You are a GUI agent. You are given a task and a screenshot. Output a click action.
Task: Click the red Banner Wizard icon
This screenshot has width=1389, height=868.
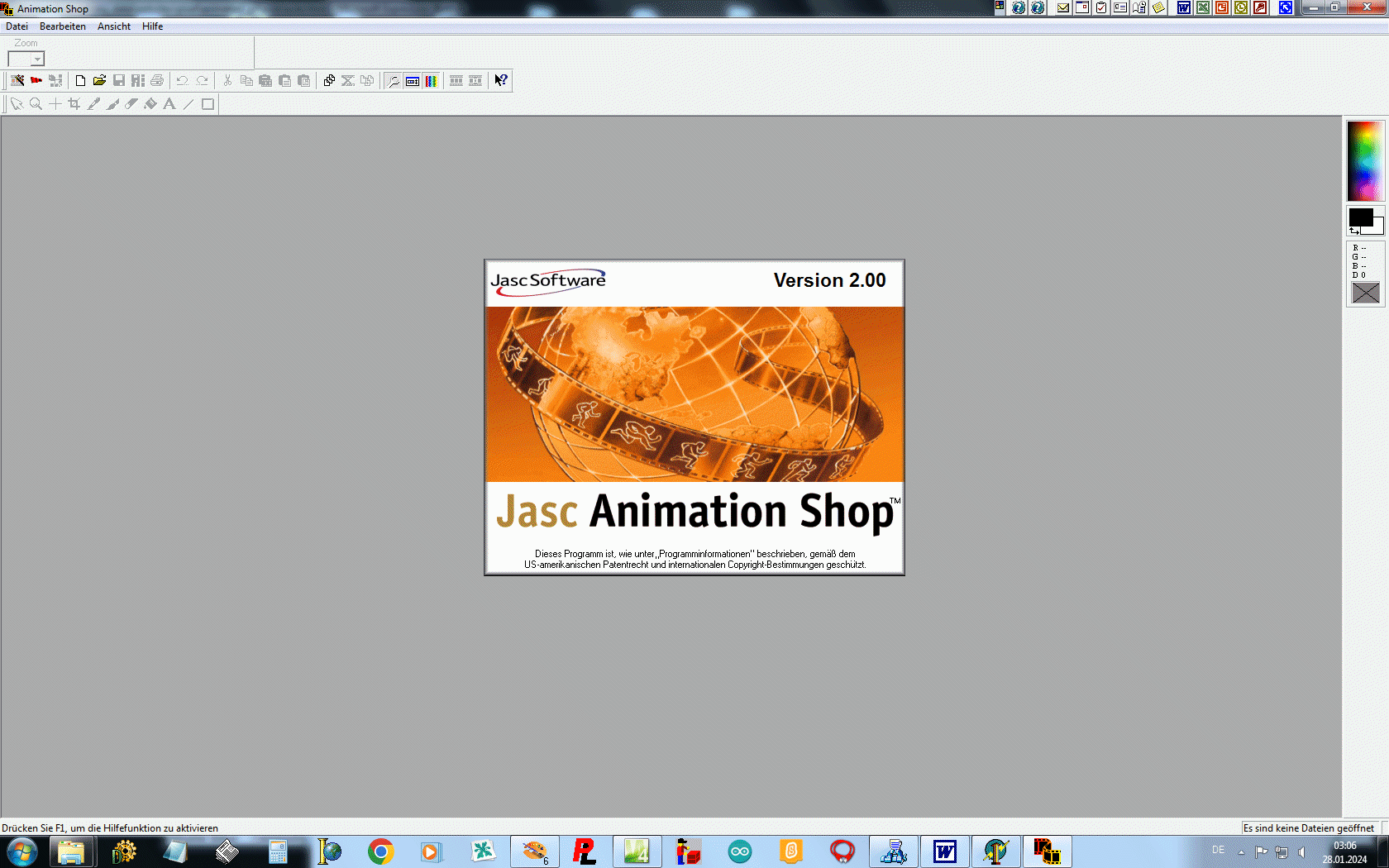36,80
